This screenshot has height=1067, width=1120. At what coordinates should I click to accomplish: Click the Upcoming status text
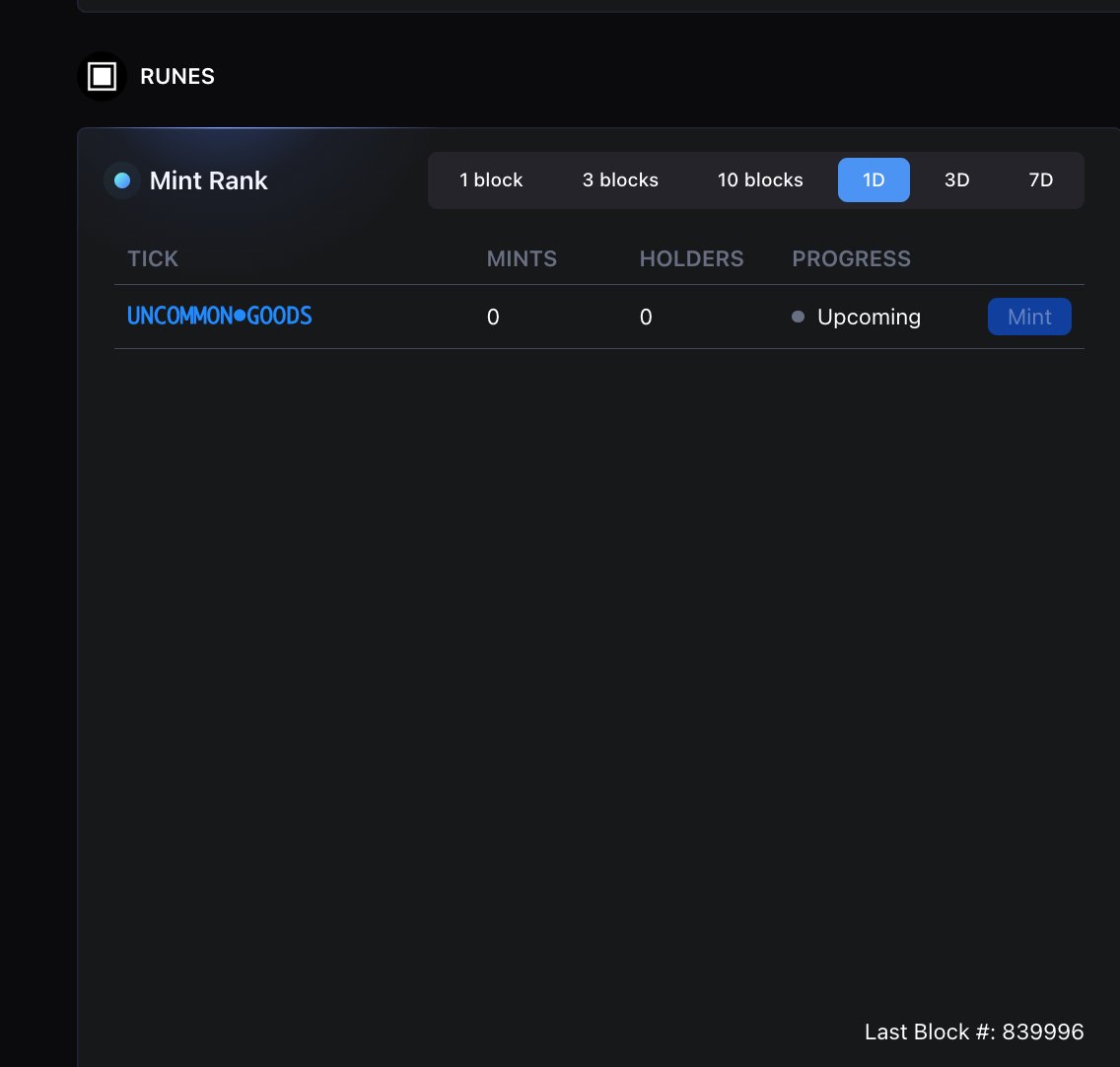point(869,317)
